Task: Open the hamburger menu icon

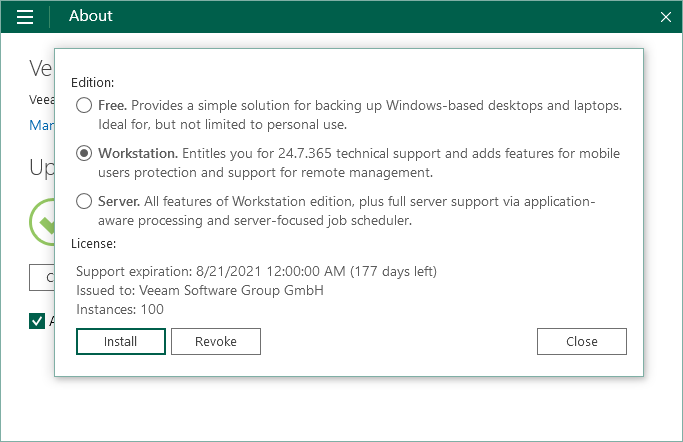Action: point(26,17)
